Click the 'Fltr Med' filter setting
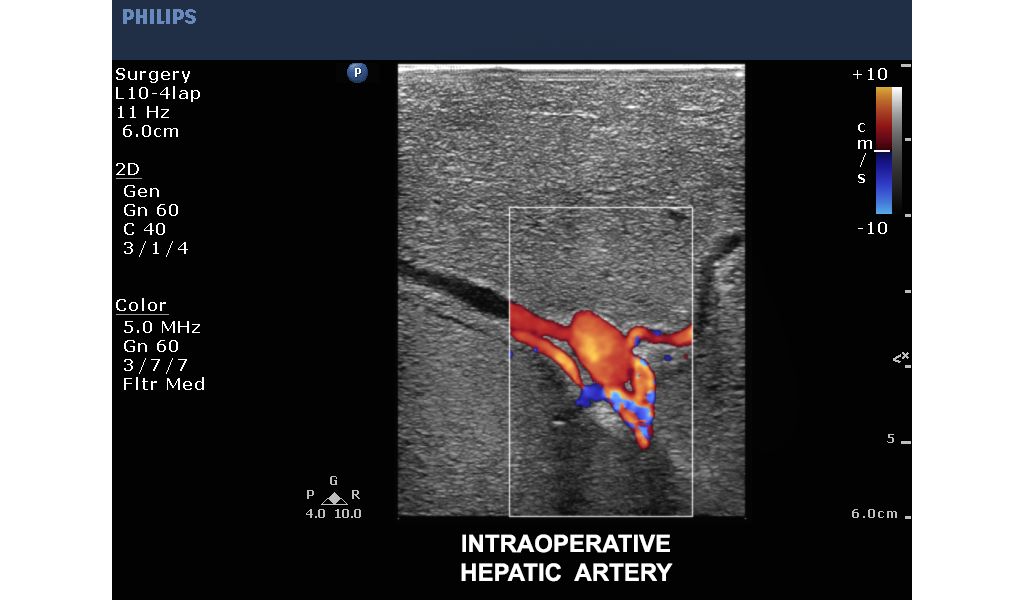Image resolution: width=1024 pixels, height=600 pixels. click(164, 384)
